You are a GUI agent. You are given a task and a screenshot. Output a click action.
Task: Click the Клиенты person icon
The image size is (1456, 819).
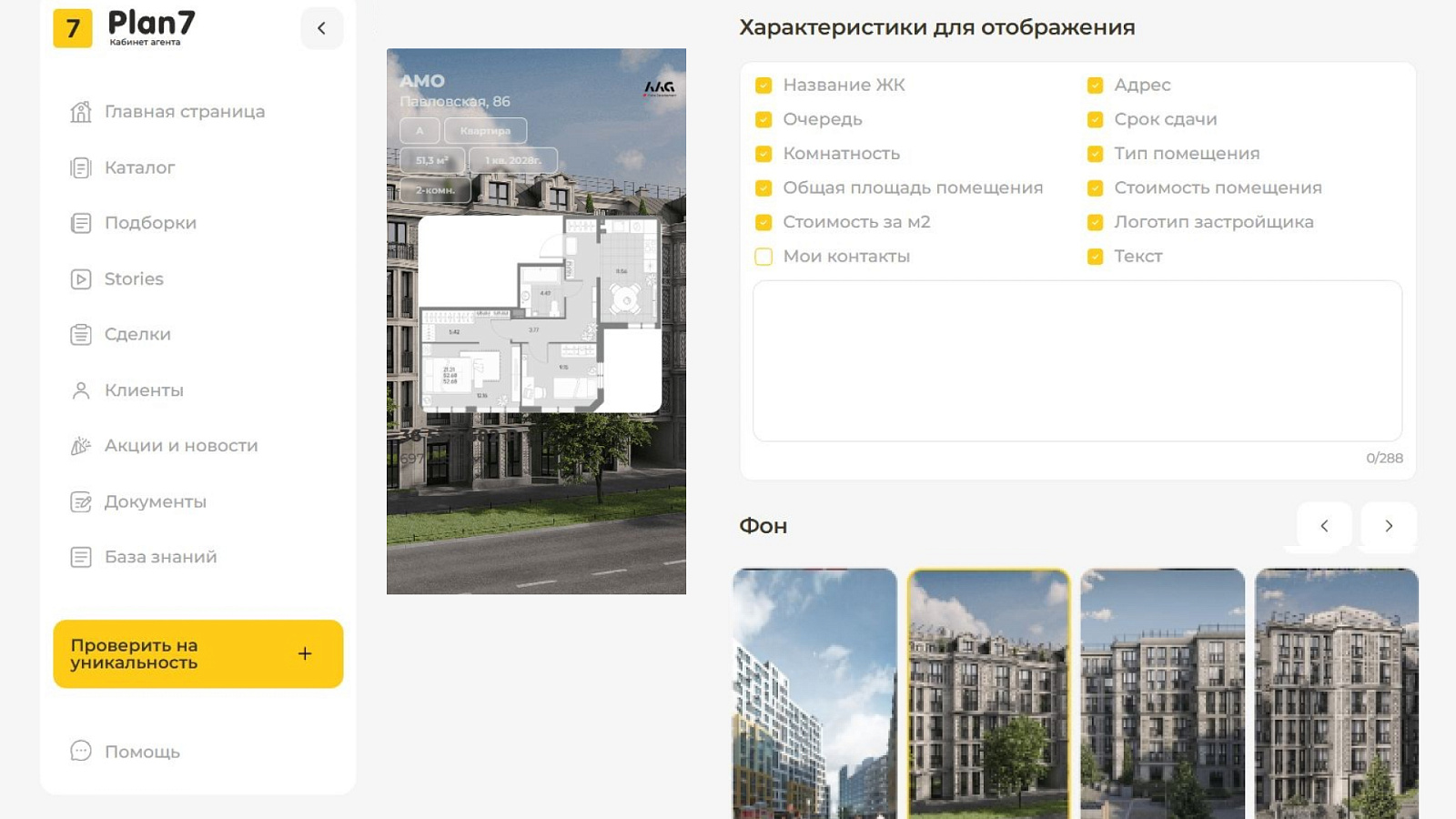click(81, 390)
